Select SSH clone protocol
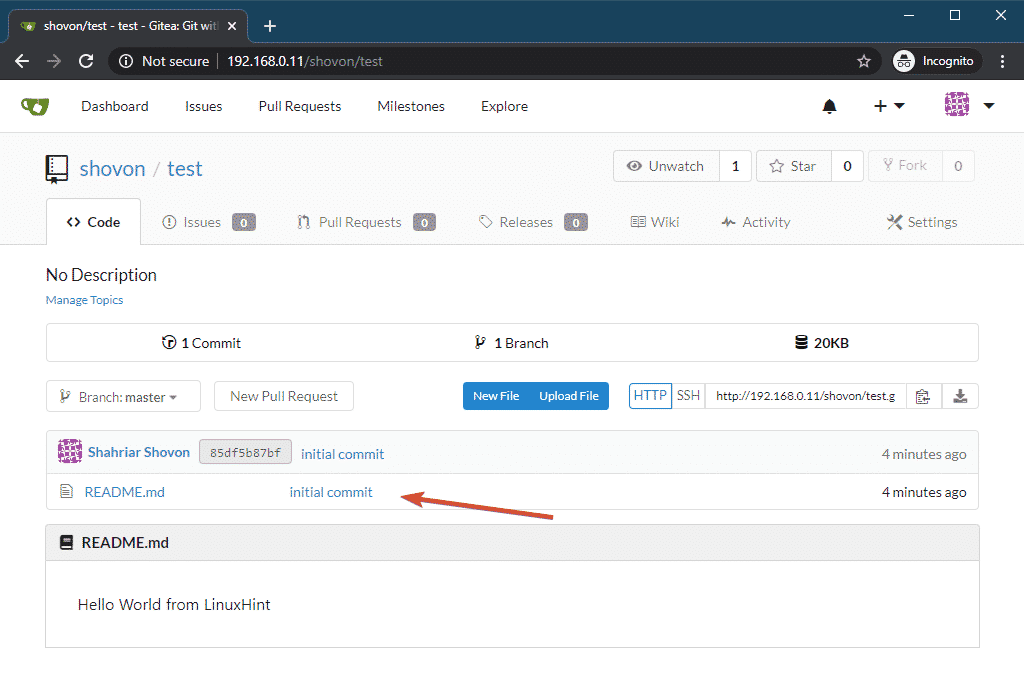The image size is (1024, 677). (688, 396)
